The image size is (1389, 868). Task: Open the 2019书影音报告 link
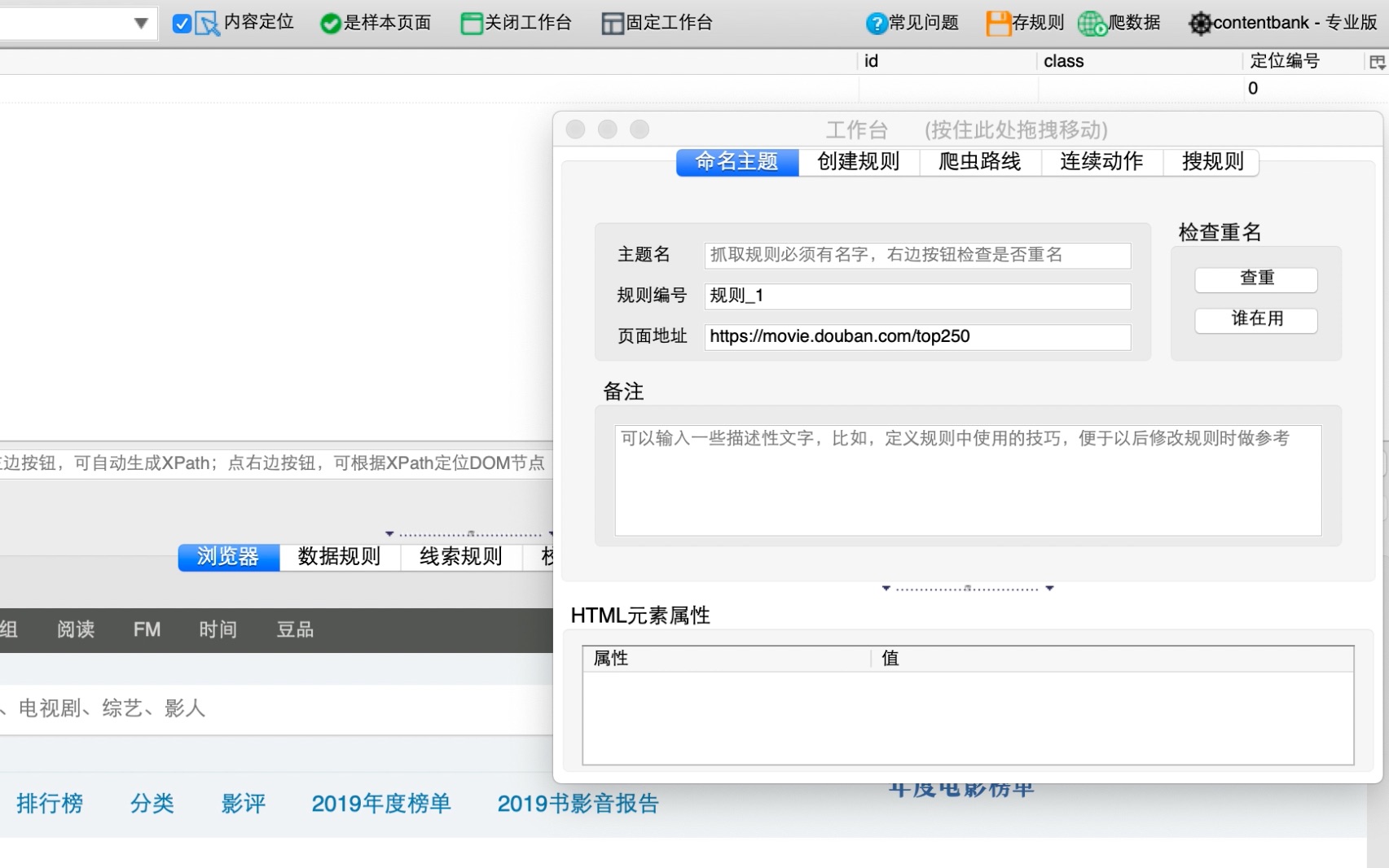578,804
